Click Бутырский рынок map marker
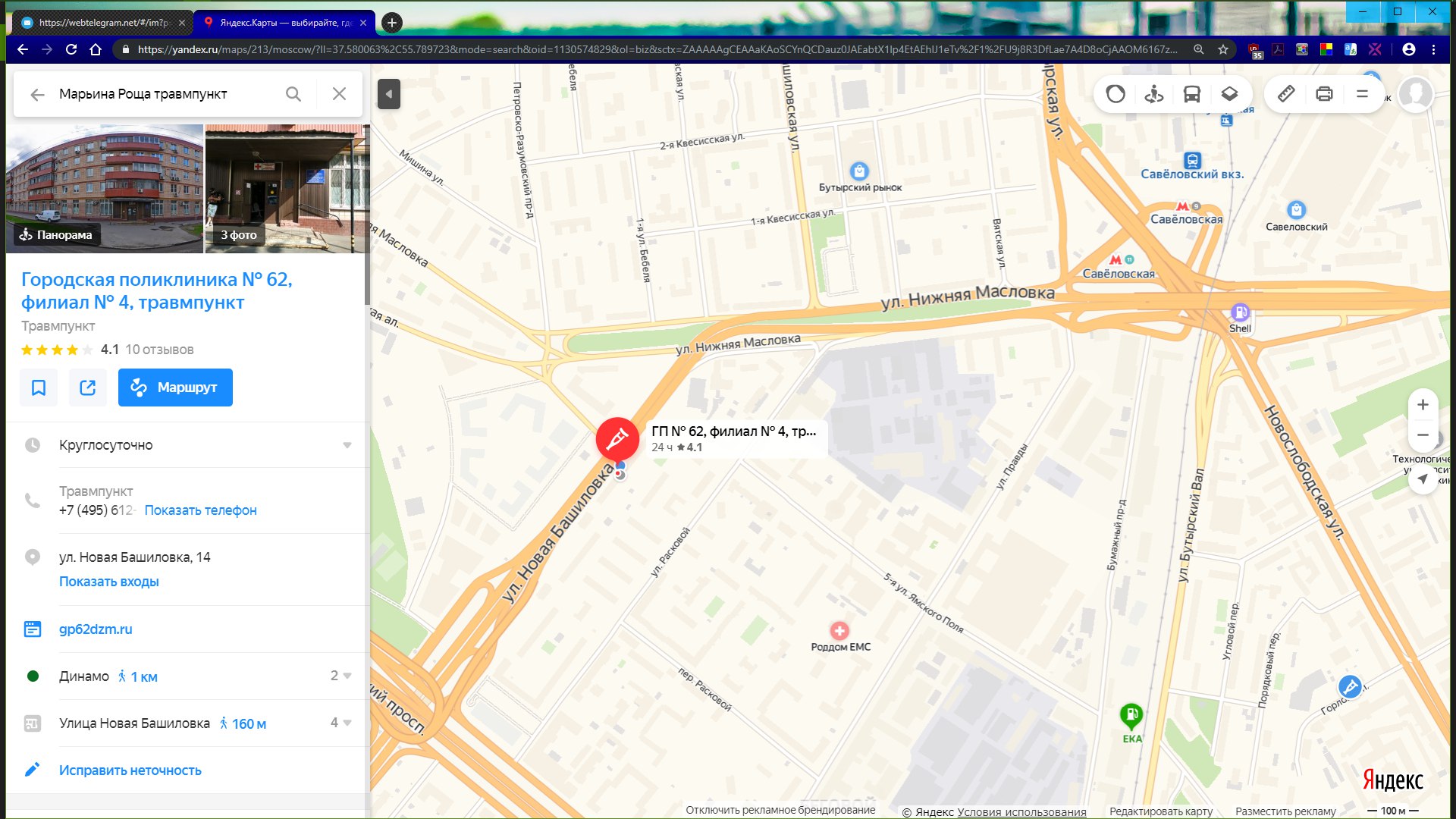1456x819 pixels. coord(859,171)
